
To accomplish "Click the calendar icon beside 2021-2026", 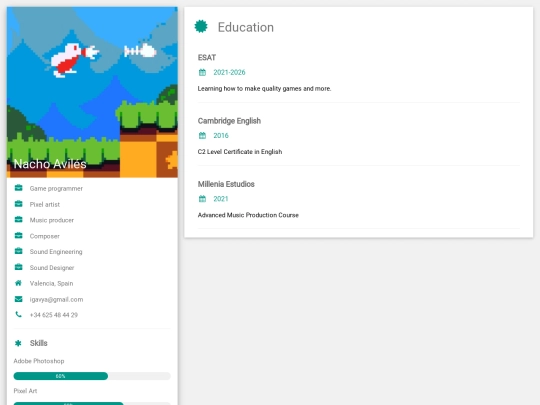I will [202, 72].
